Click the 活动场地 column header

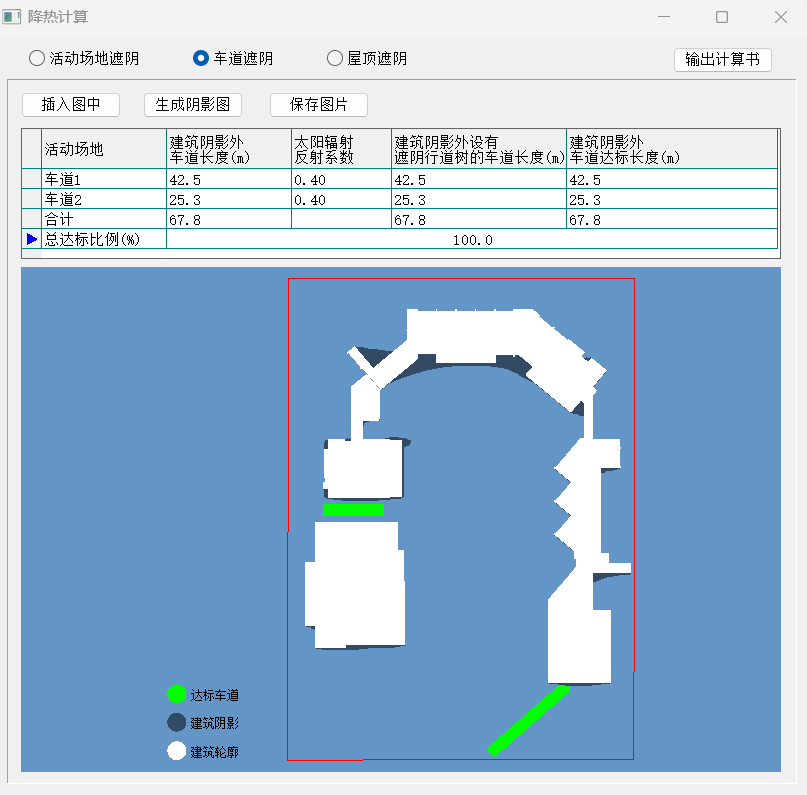click(x=103, y=149)
